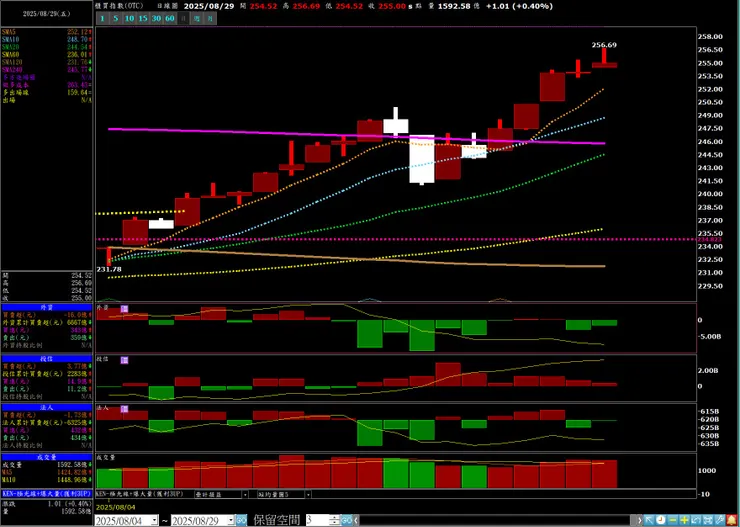740x527 pixels.
Task: Open the end date 2025/08/29 dropdown
Action: (x=231, y=520)
